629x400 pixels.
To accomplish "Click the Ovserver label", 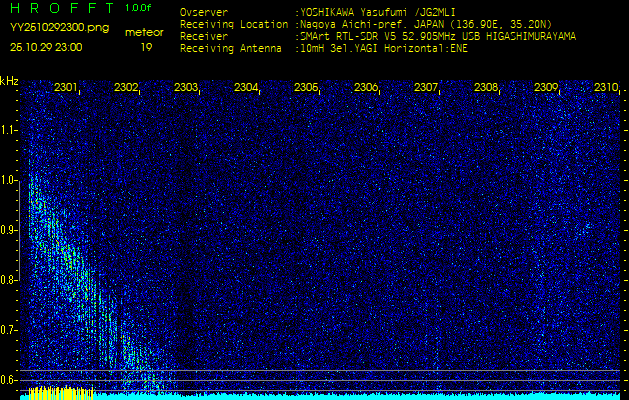I will 204,12.
